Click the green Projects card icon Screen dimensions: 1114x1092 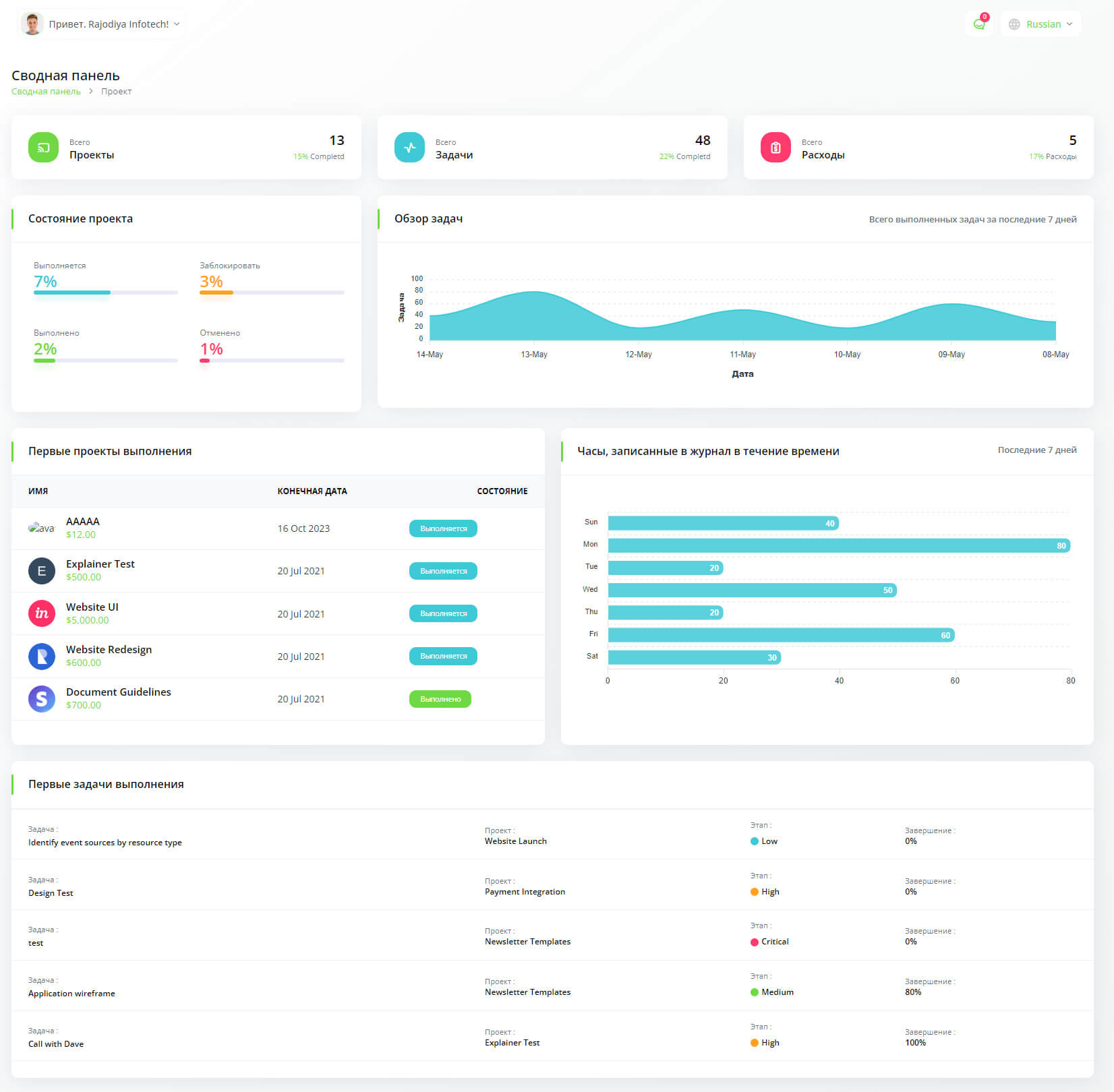pos(43,148)
